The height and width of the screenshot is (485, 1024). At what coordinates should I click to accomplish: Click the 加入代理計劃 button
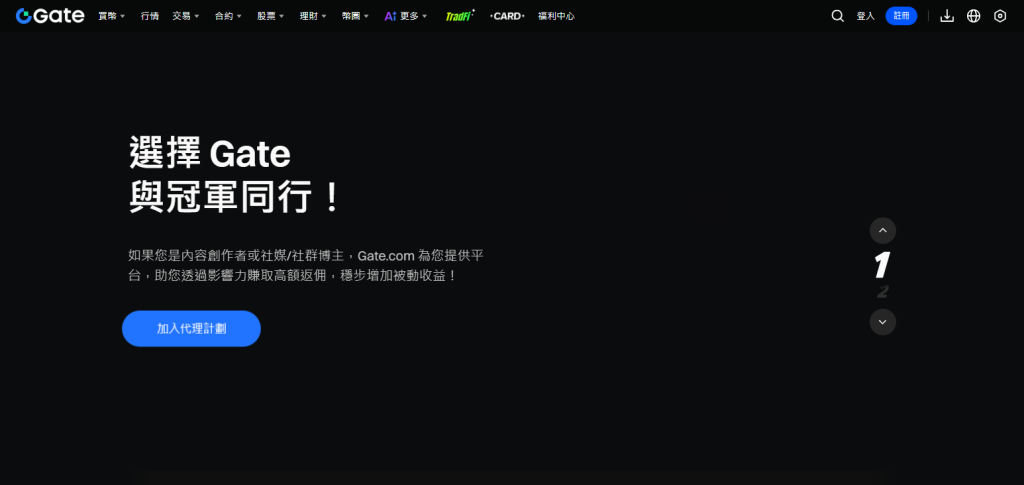tap(191, 328)
